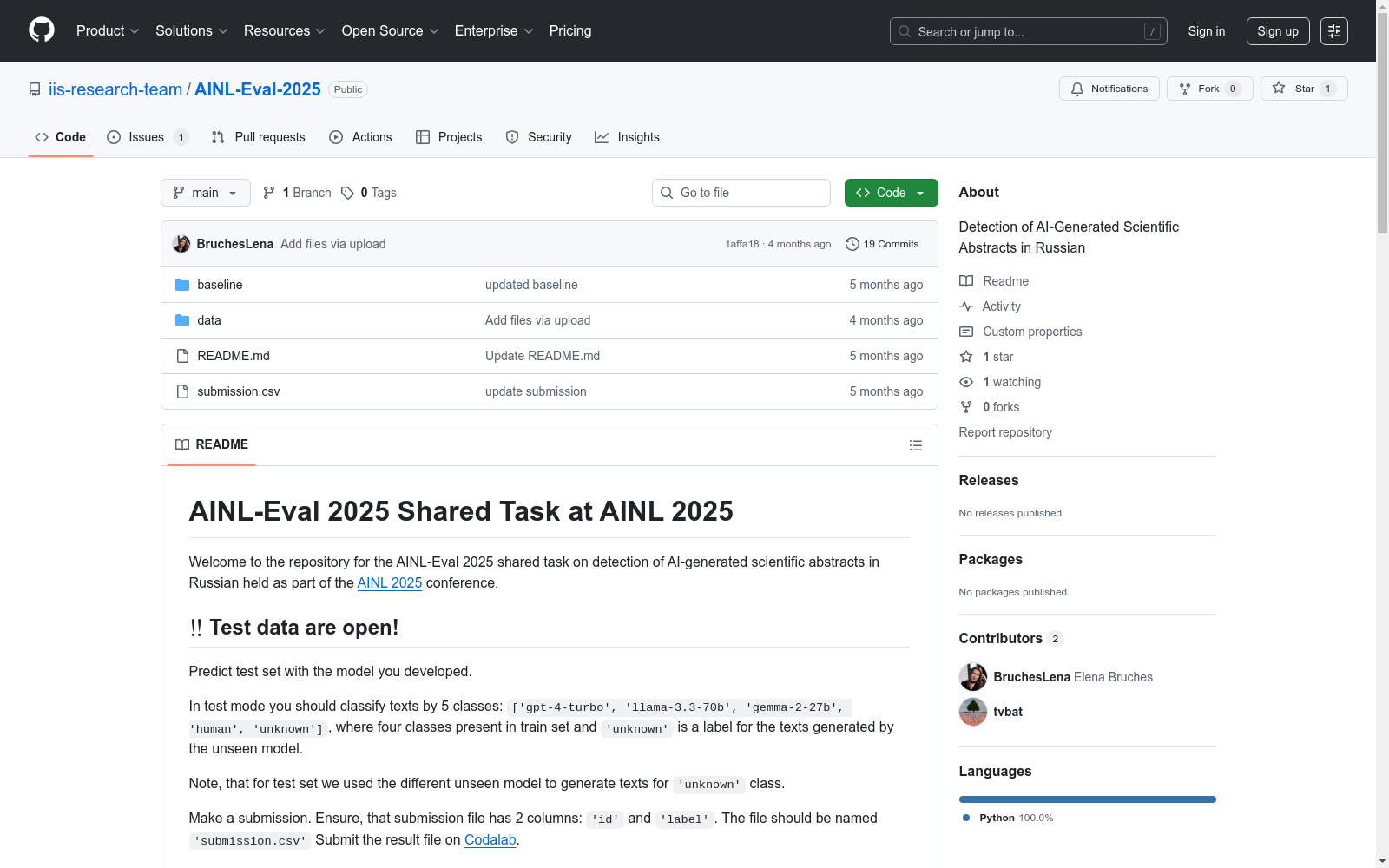Open the Product menu
The width and height of the screenshot is (1389, 868).
coord(108,31)
